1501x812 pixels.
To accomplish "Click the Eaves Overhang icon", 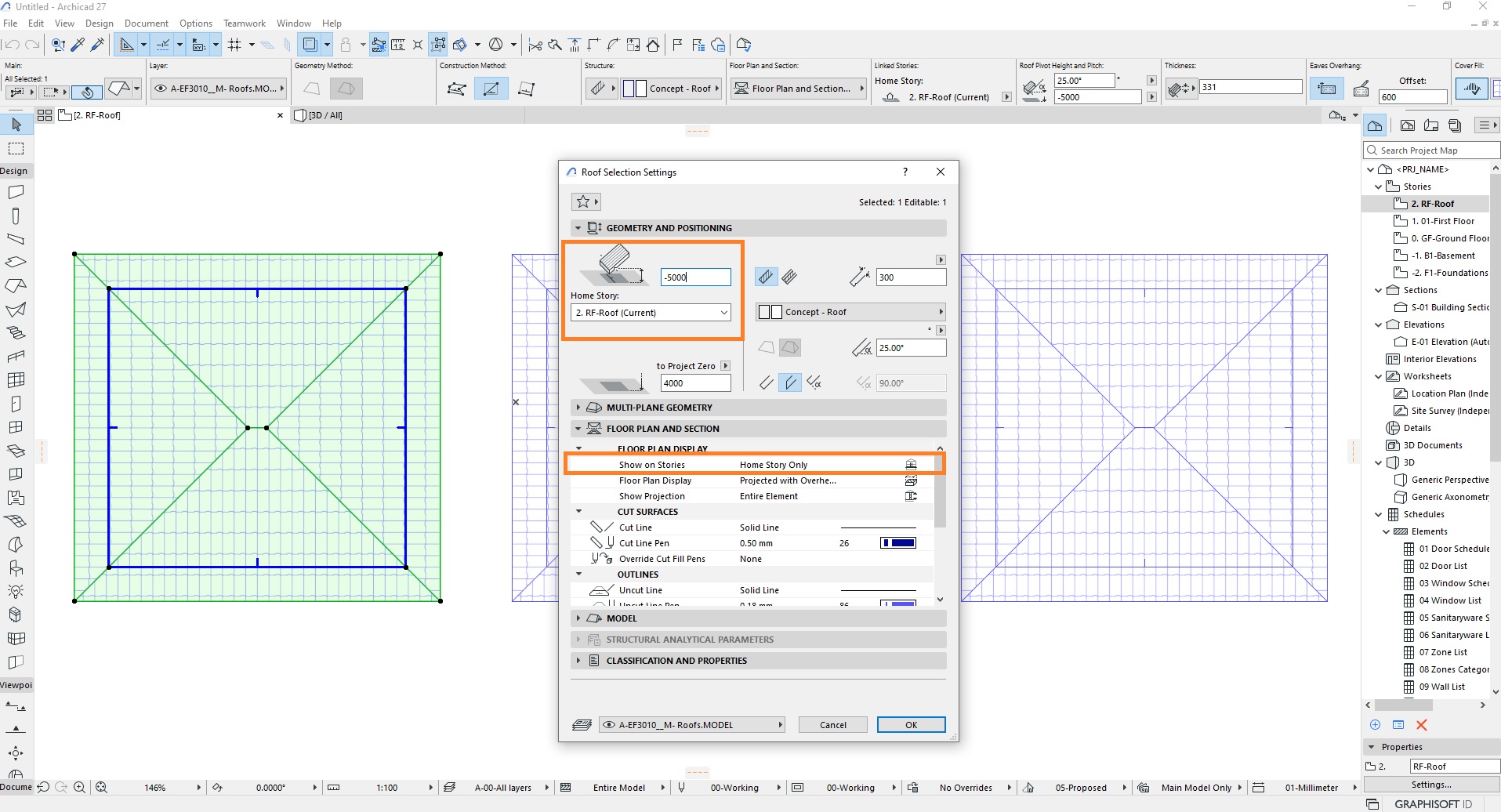I will click(1326, 89).
